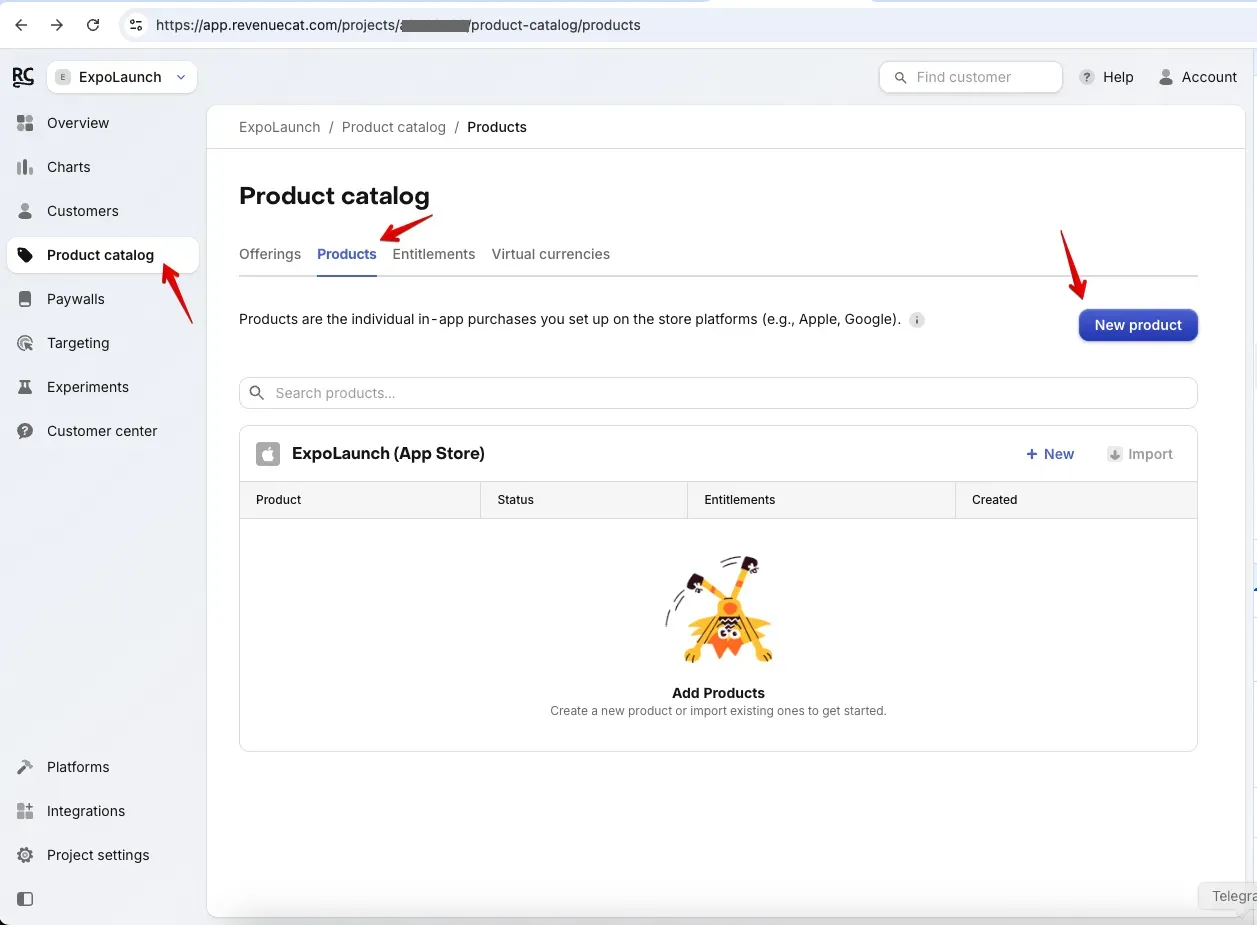Click the Created column header
The image size is (1257, 925).
994,500
